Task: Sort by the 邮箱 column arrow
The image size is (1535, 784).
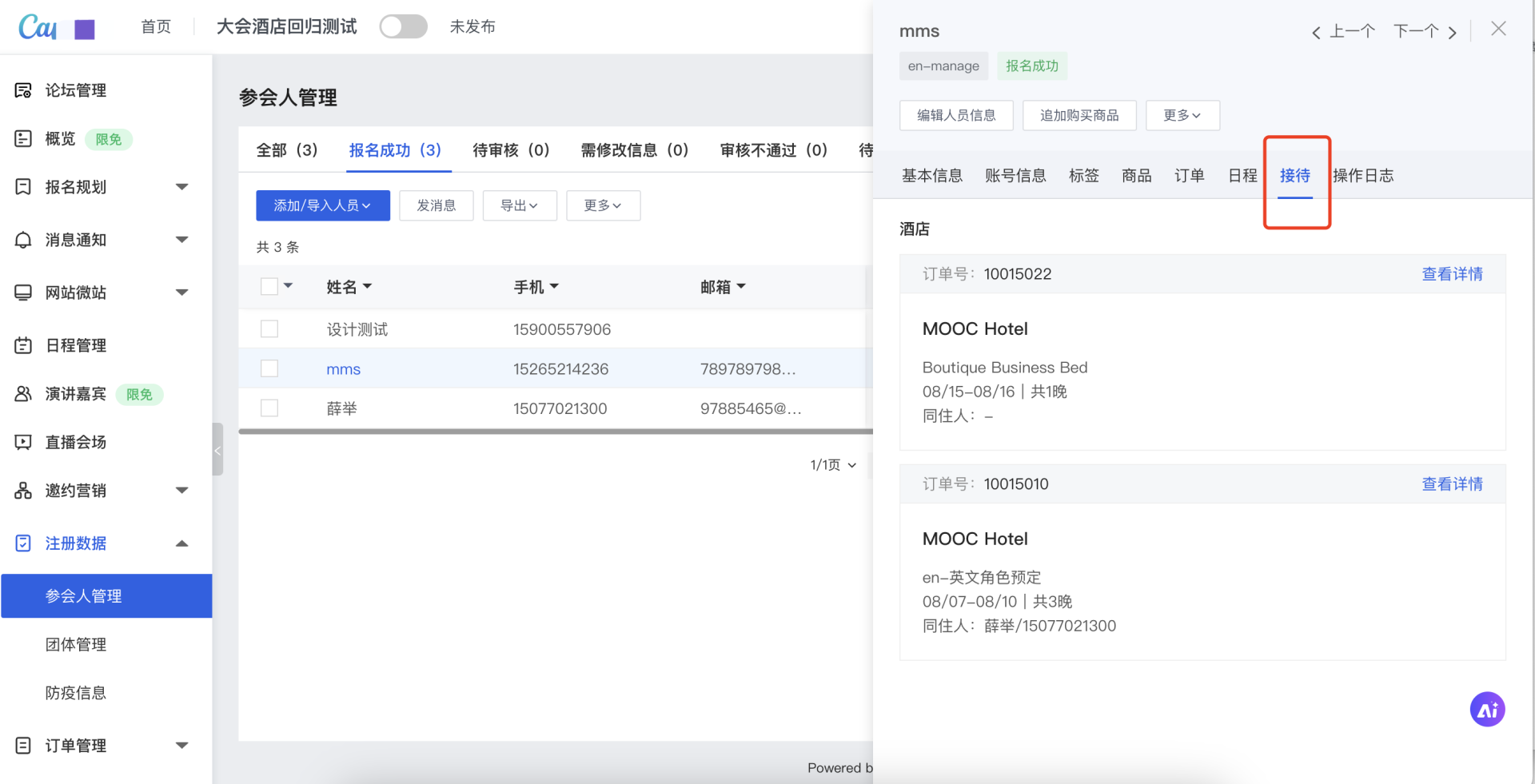Action: (741, 286)
